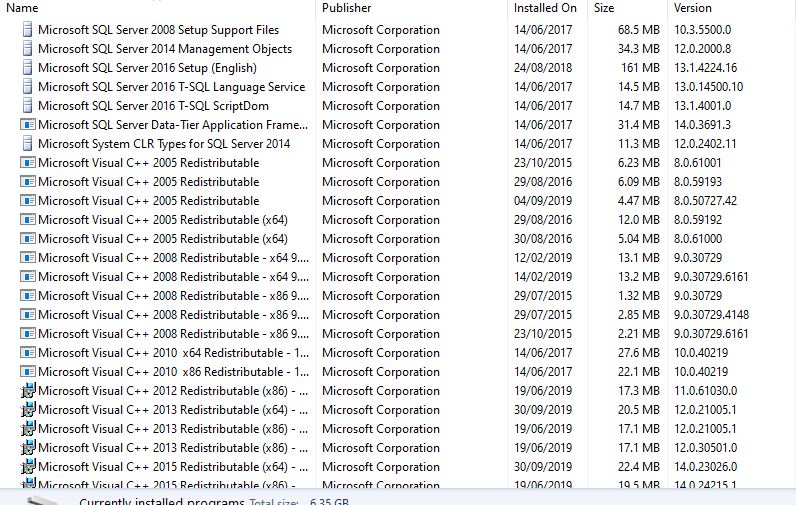
Task: Sort programs by the Version column header
Action: [693, 8]
